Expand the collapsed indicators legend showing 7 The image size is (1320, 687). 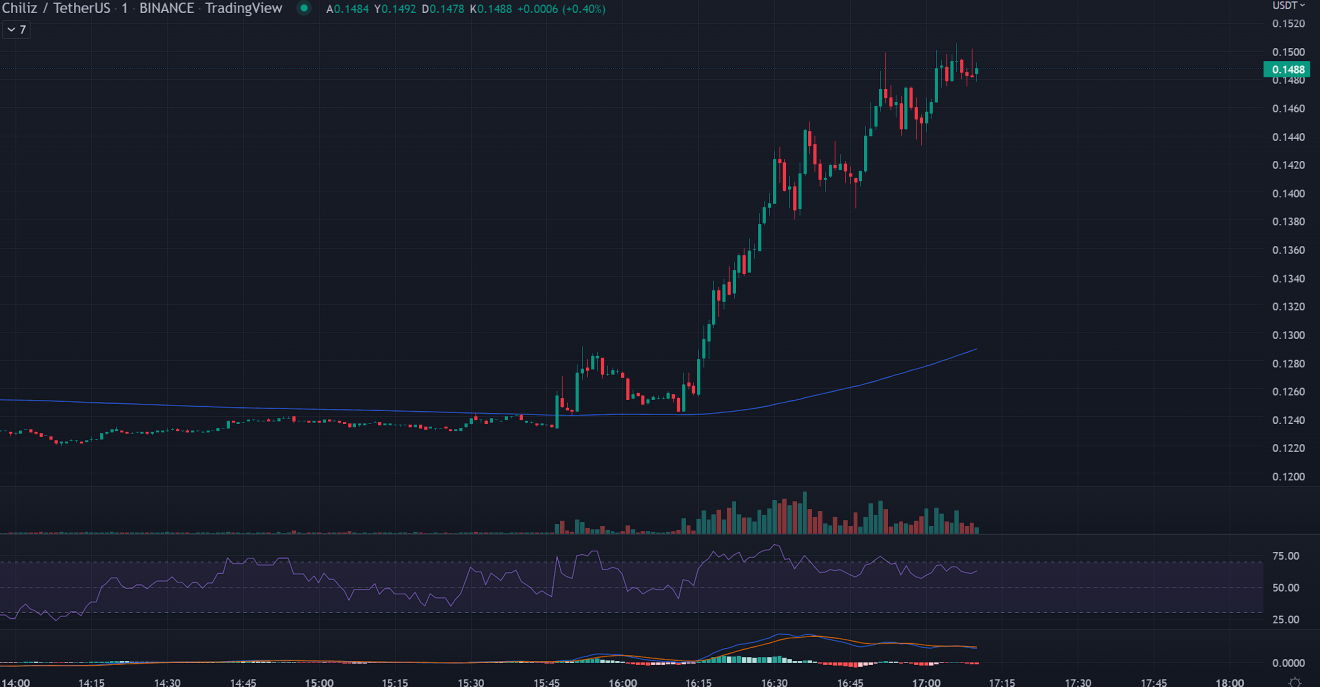point(16,30)
